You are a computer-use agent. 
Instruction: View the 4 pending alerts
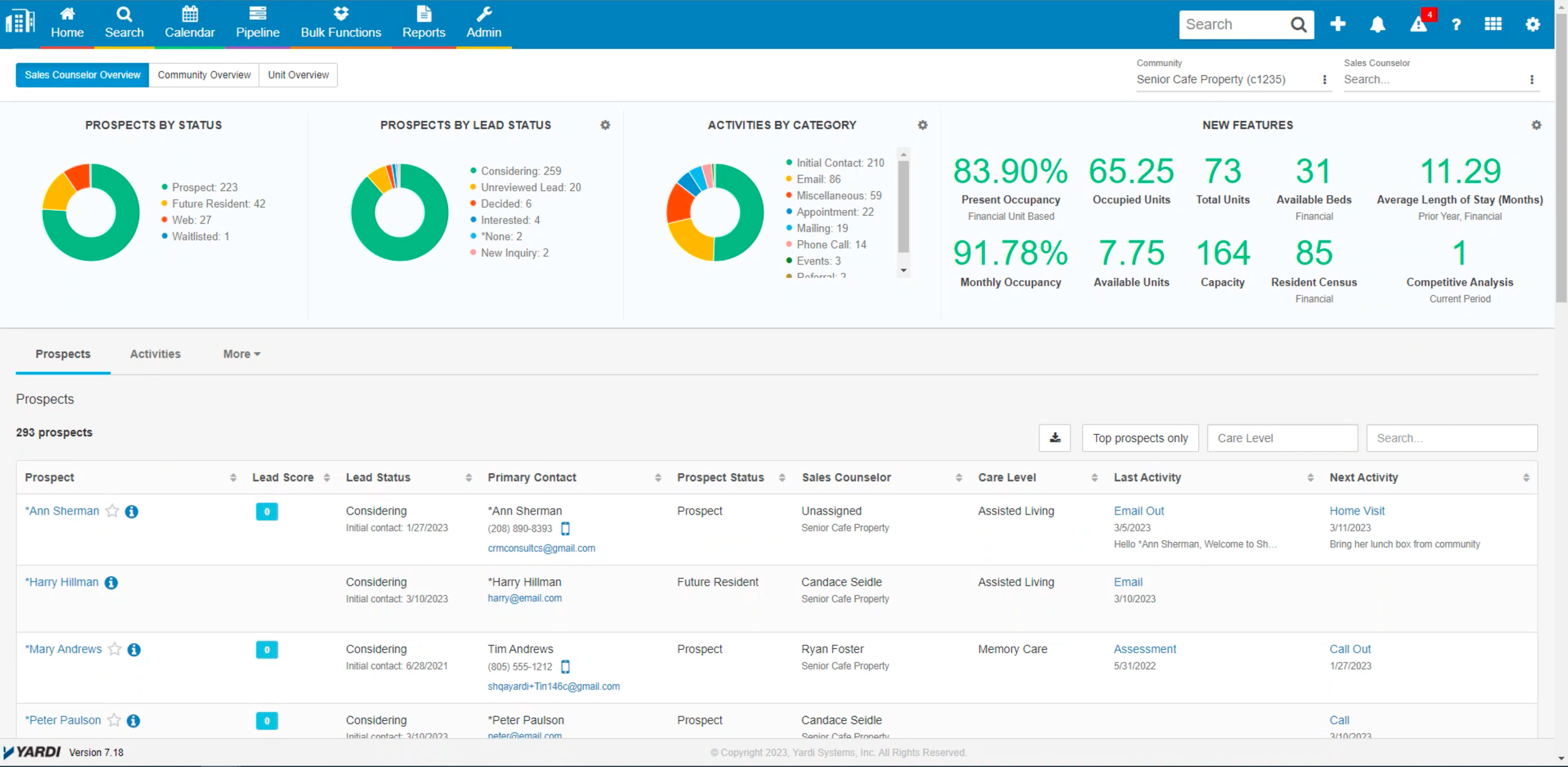coord(1418,25)
